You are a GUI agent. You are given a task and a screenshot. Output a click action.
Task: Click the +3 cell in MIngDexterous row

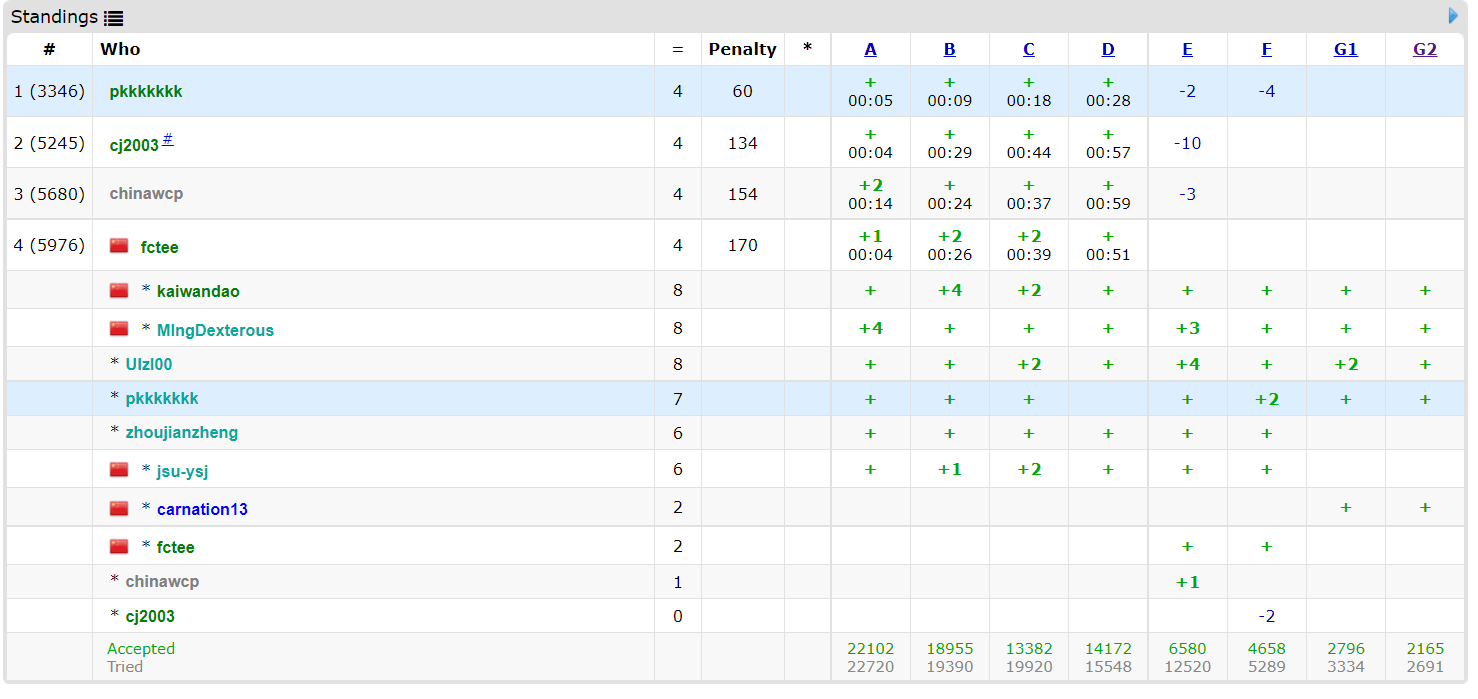point(1187,328)
